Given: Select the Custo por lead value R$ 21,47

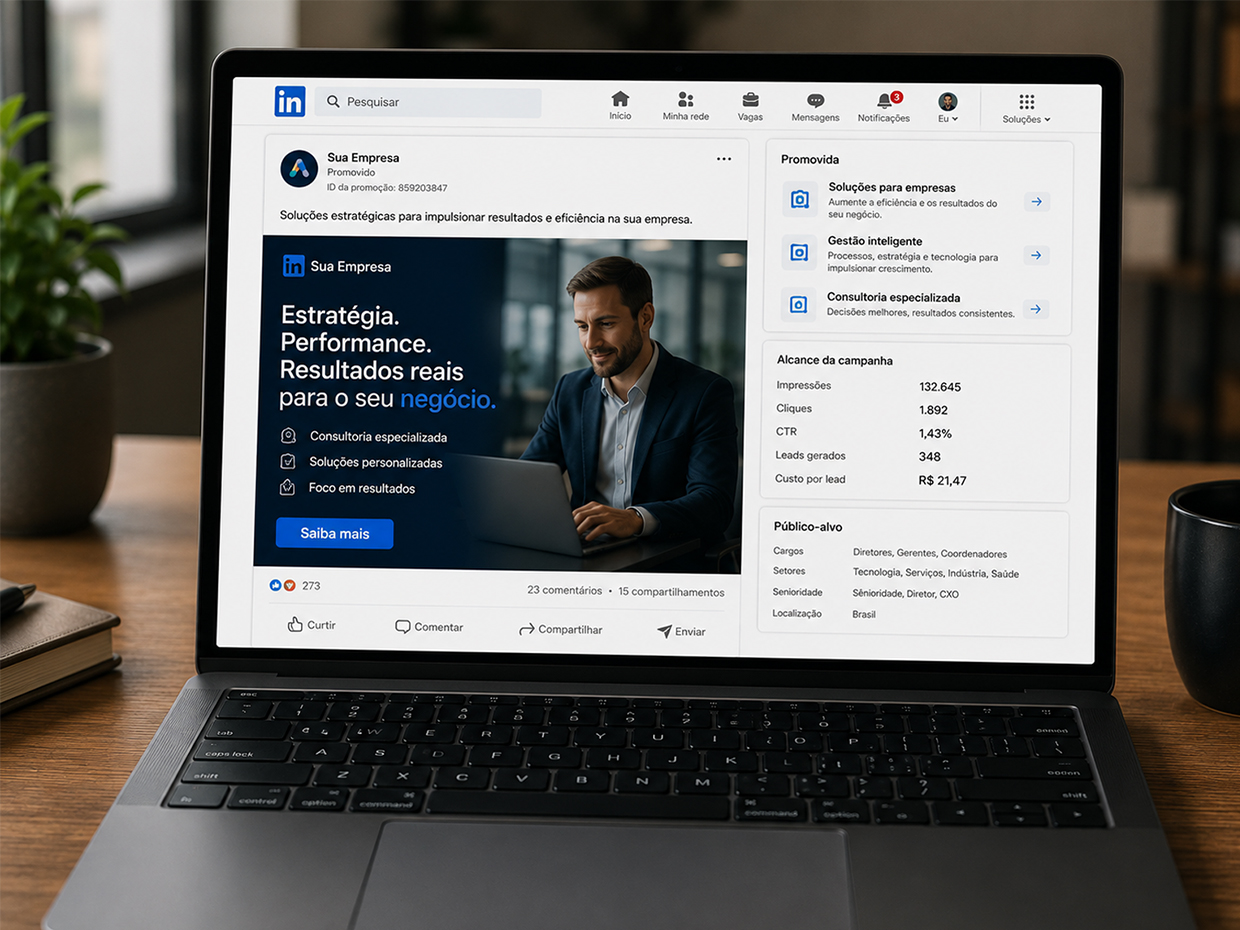Looking at the screenshot, I should 942,480.
